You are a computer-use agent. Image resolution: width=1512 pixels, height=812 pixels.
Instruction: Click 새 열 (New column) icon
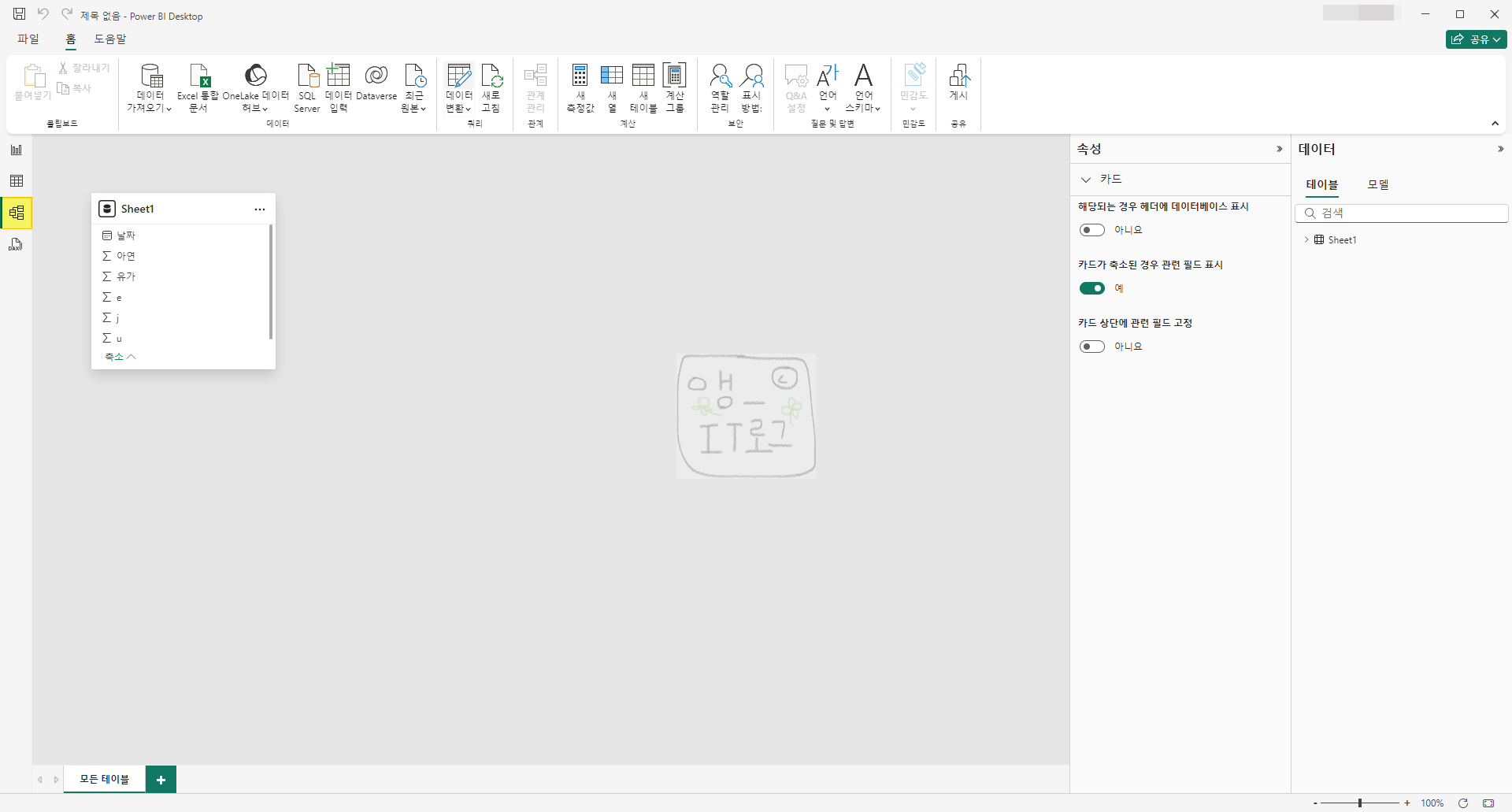[x=612, y=88]
